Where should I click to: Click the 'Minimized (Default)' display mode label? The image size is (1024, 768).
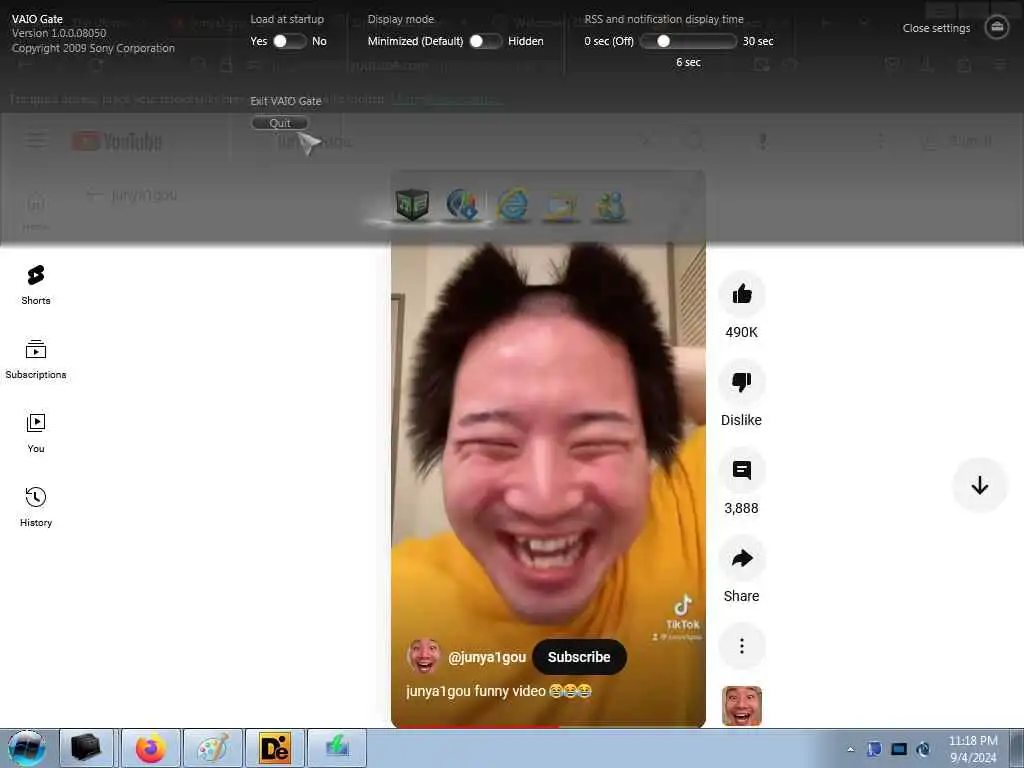tap(415, 41)
